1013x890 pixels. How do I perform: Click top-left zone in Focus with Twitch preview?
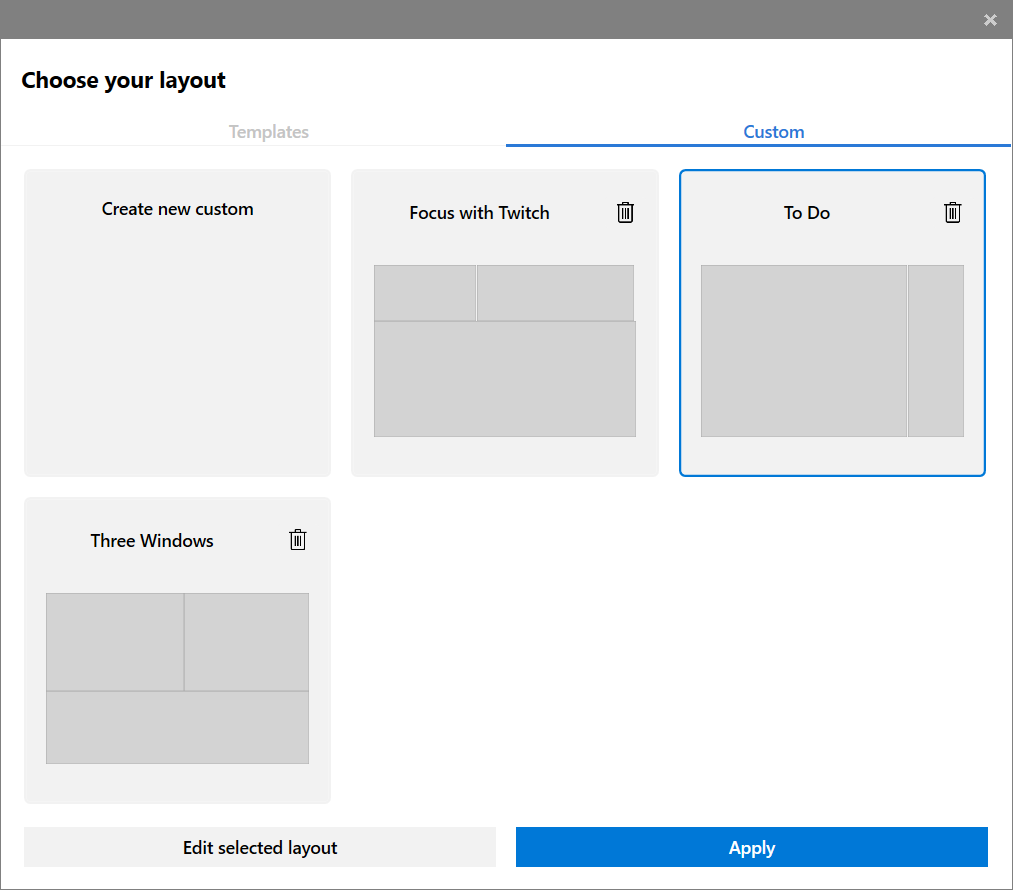pos(425,293)
